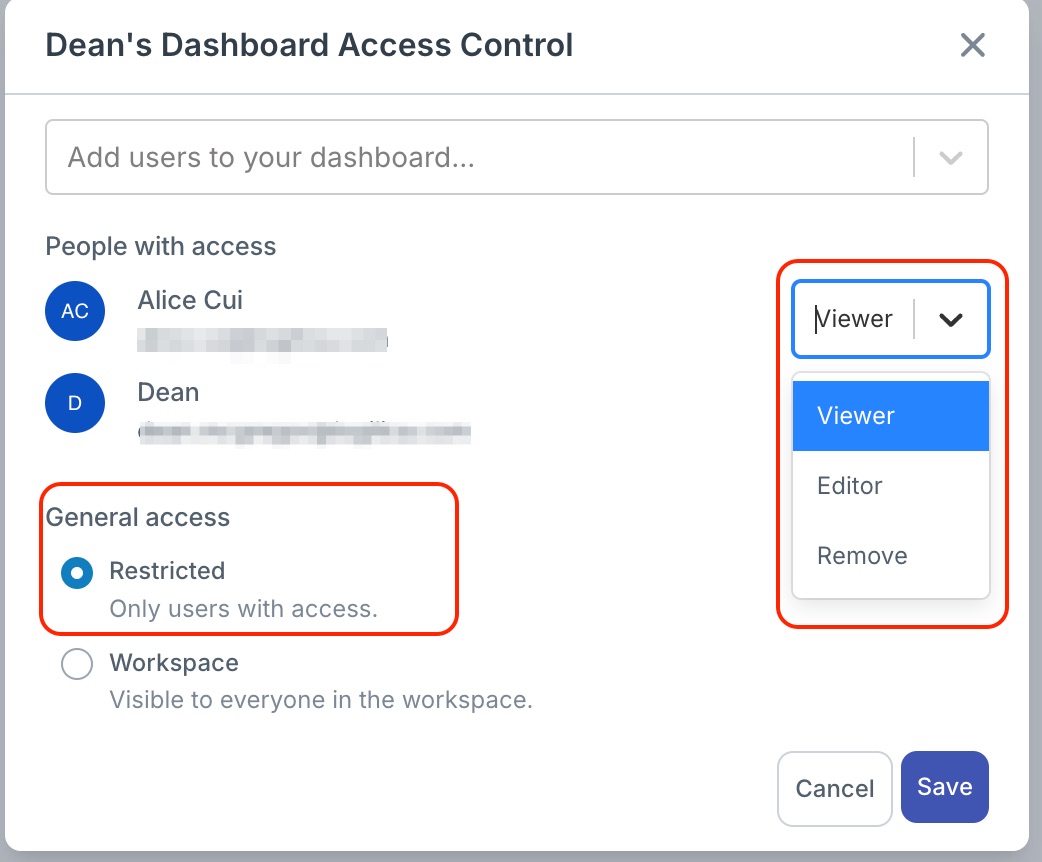Click Alice Cui's AC avatar

coord(75,310)
